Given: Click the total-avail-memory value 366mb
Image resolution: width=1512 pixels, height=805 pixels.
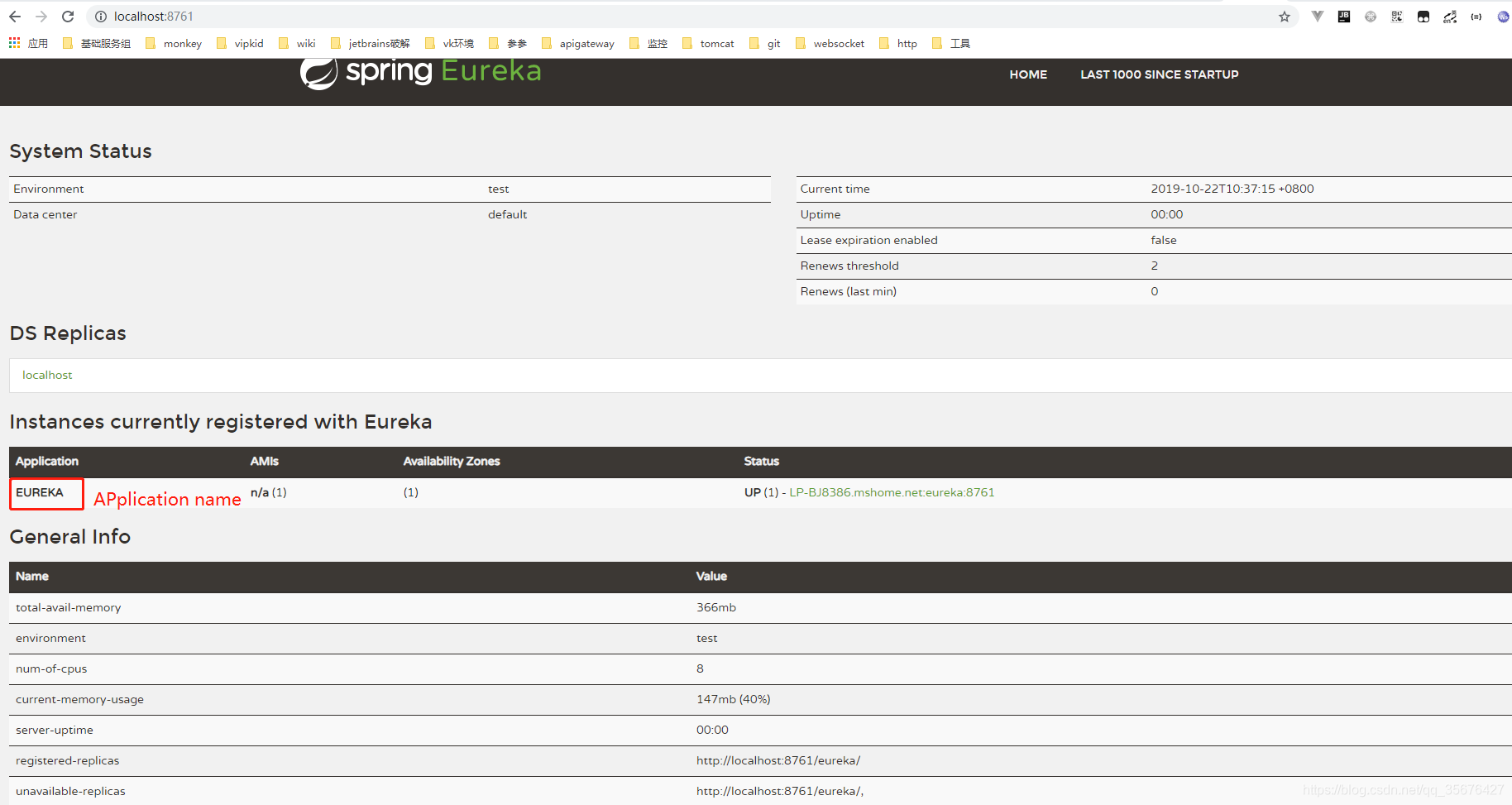Looking at the screenshot, I should click(x=716, y=607).
